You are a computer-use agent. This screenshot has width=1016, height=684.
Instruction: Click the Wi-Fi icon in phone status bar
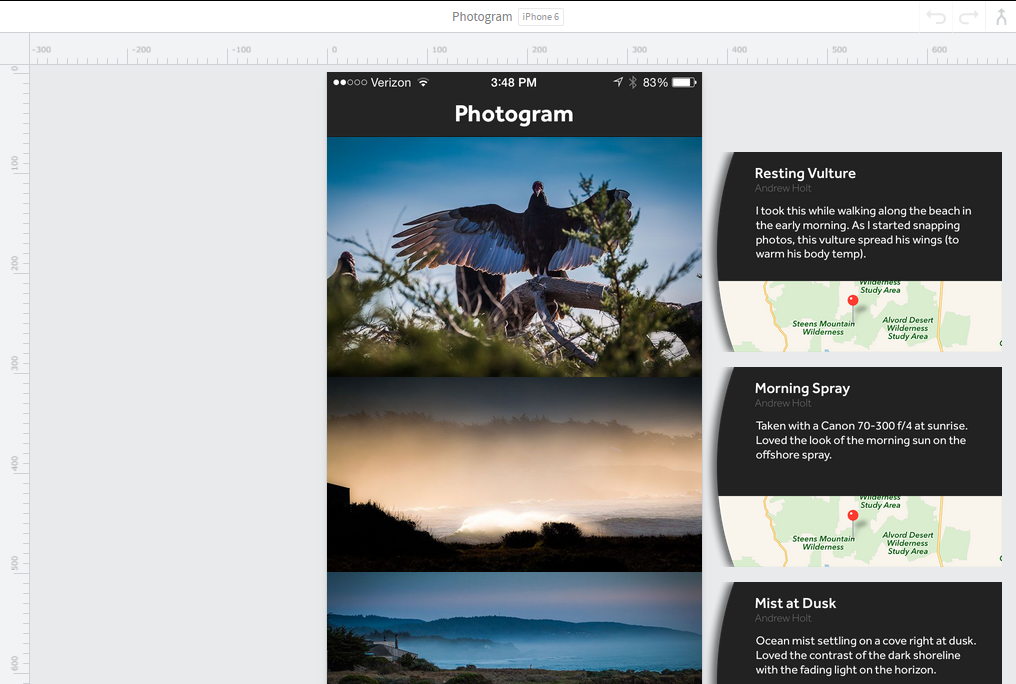(423, 82)
